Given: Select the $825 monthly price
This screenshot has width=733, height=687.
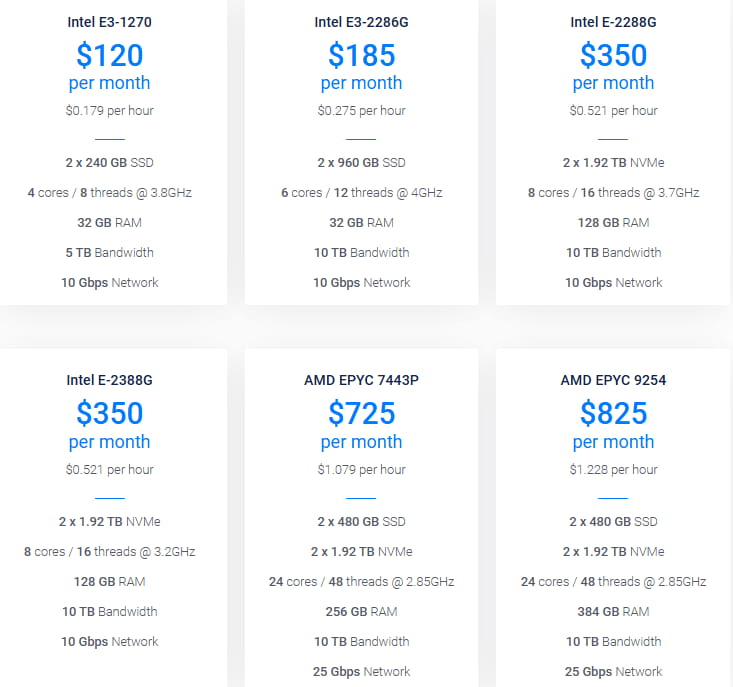Looking at the screenshot, I should 613,413.
